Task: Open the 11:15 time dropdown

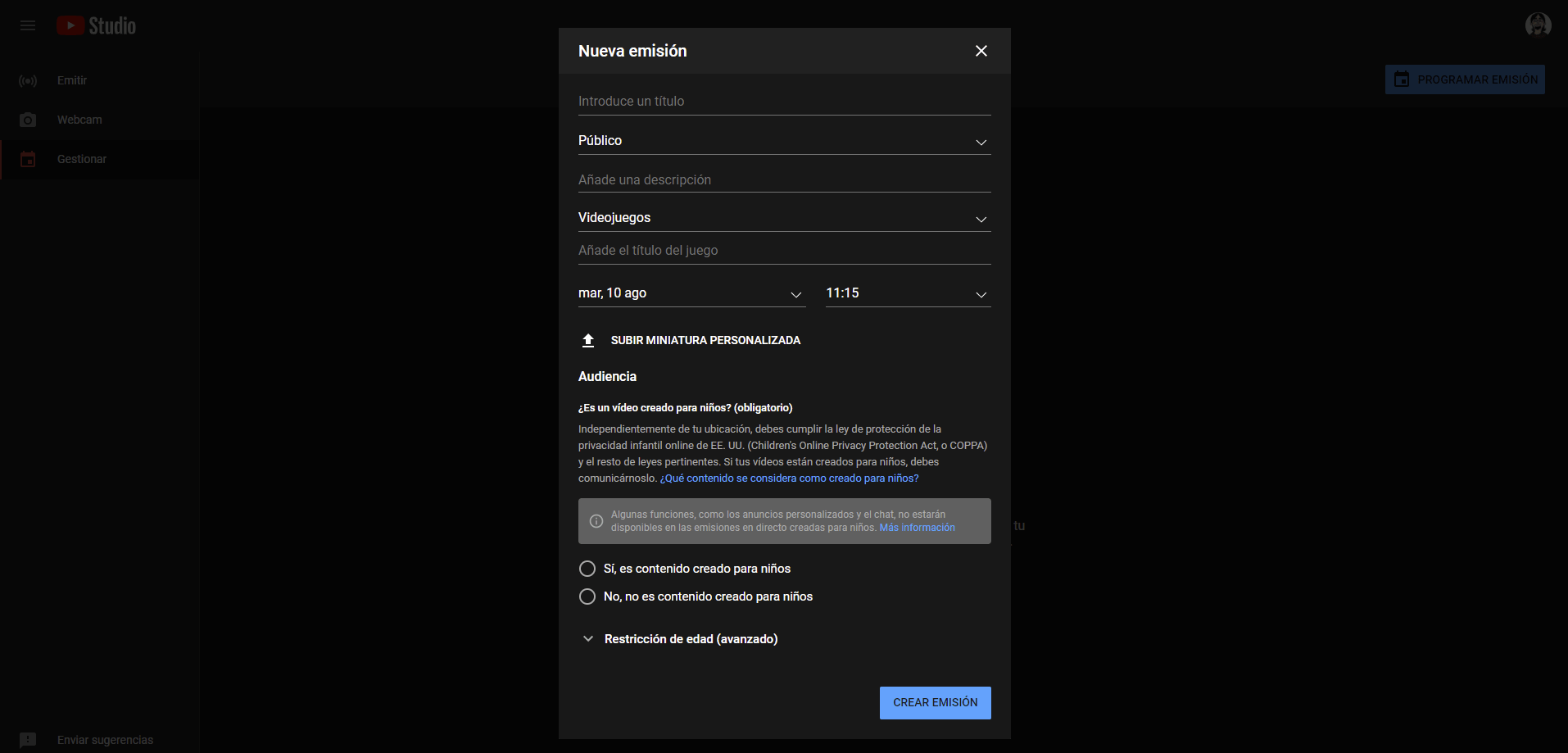Action: (x=908, y=293)
